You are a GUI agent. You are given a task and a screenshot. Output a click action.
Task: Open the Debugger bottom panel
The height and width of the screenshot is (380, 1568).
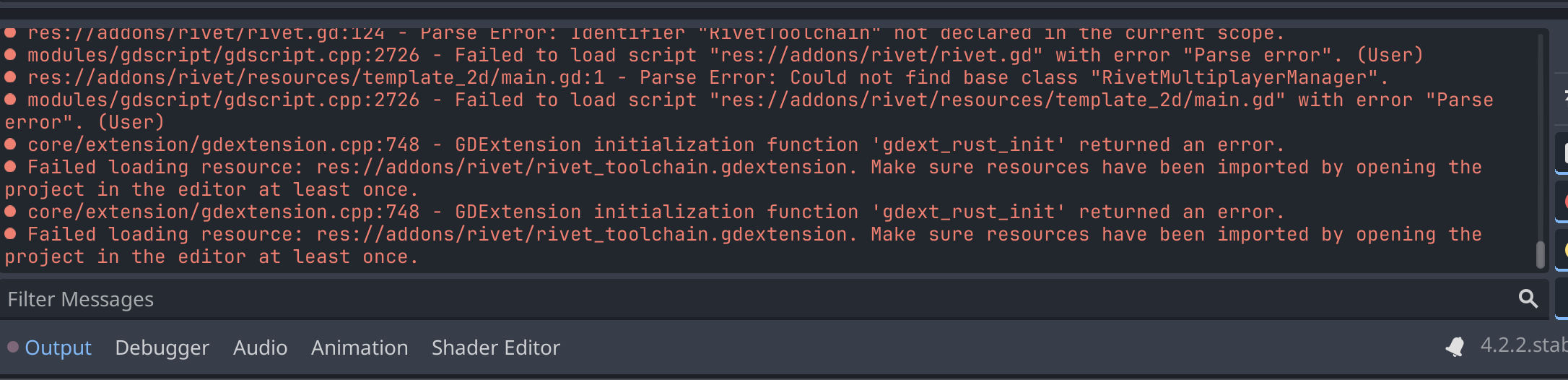162,347
